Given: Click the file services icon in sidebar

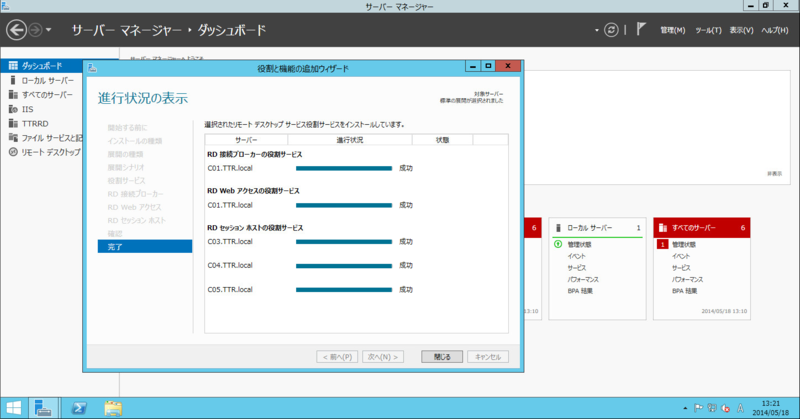Looking at the screenshot, I should click(13, 138).
